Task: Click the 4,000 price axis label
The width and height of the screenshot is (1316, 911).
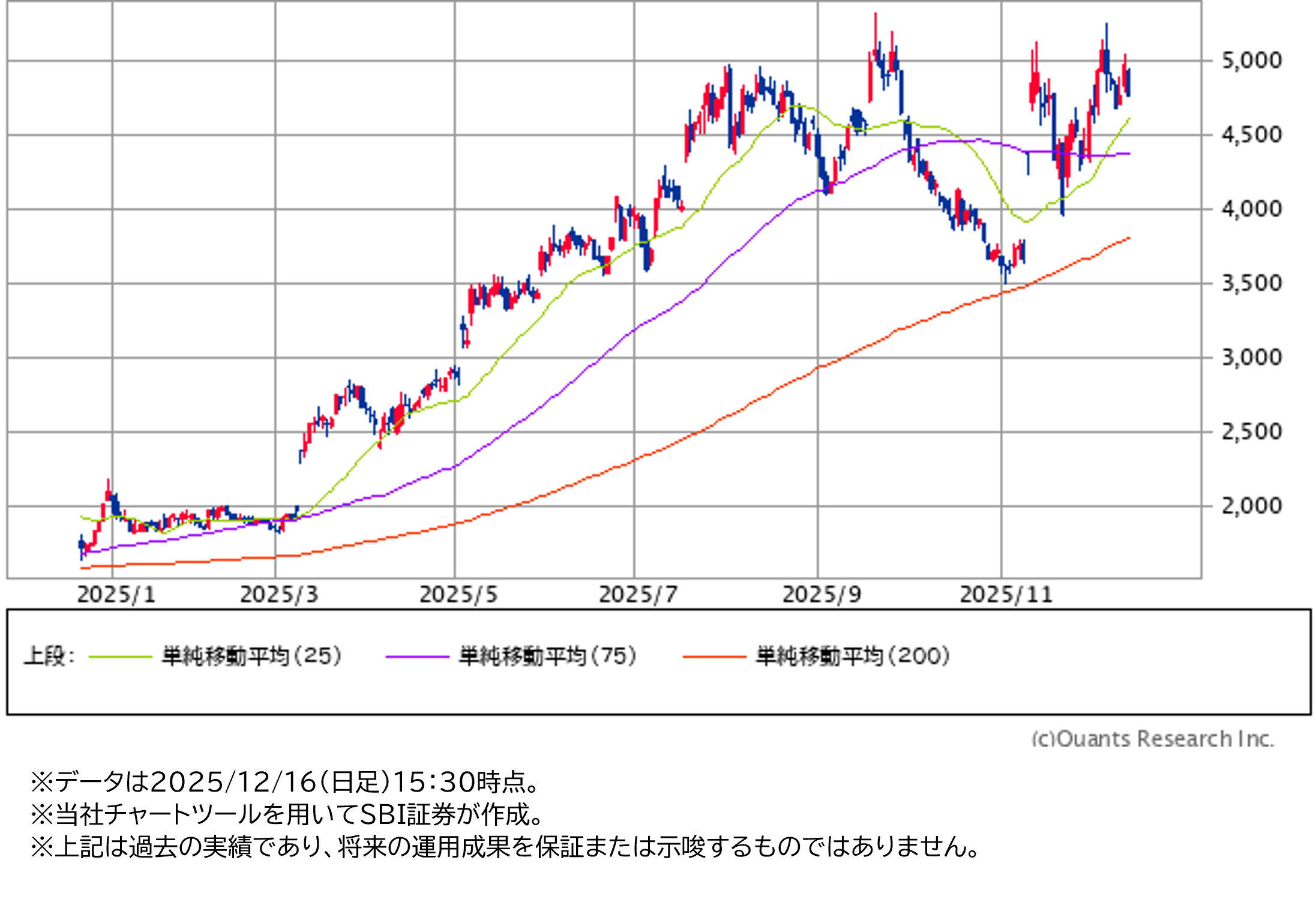Action: pos(1251,209)
